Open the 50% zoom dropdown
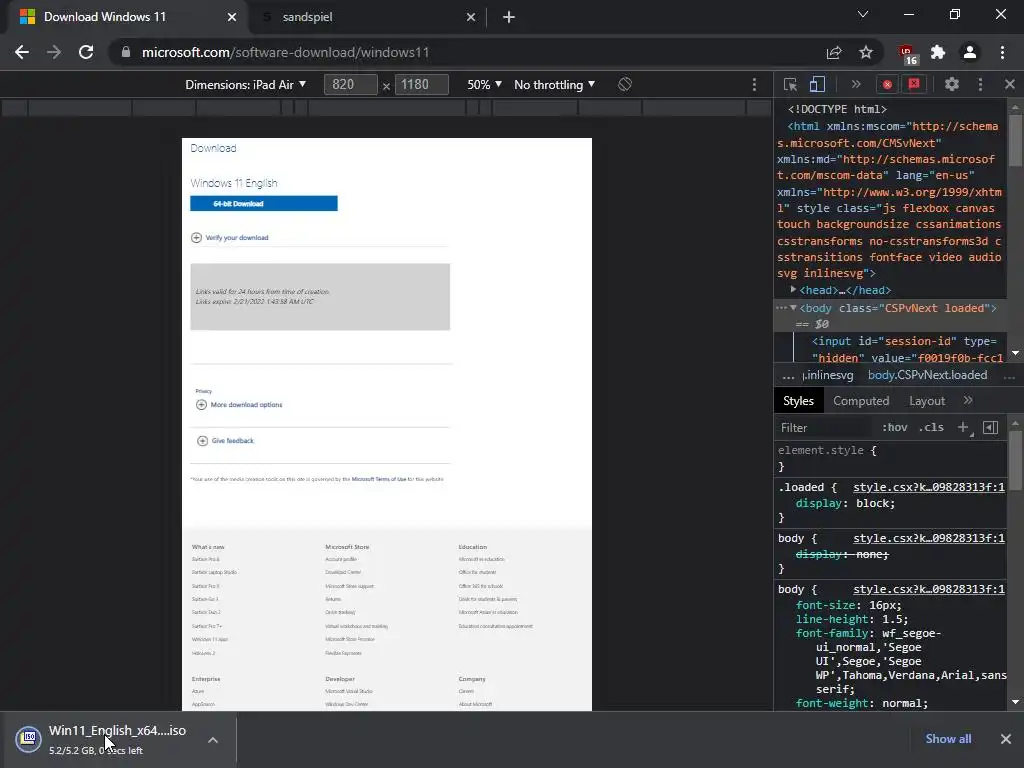This screenshot has width=1024, height=768. click(x=485, y=85)
